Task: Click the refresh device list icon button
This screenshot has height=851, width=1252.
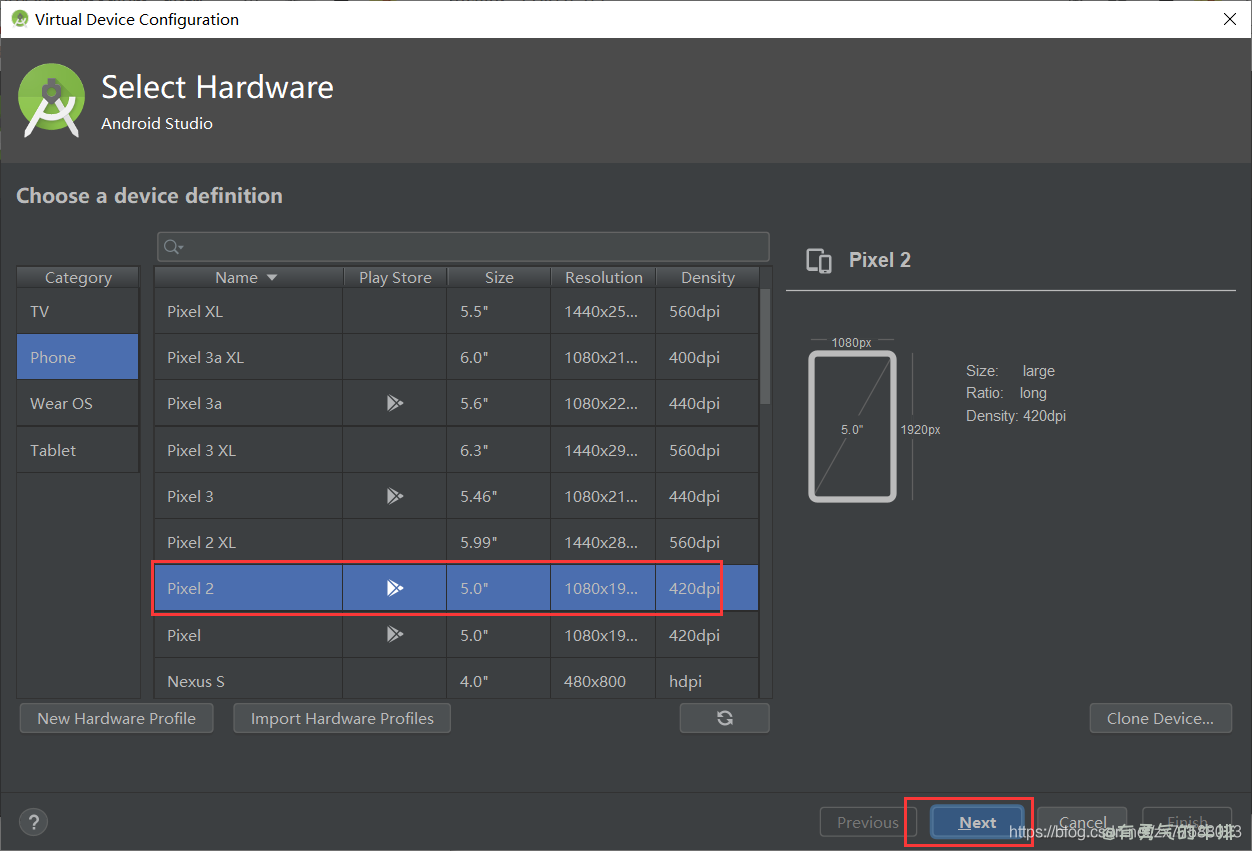Action: [x=725, y=718]
